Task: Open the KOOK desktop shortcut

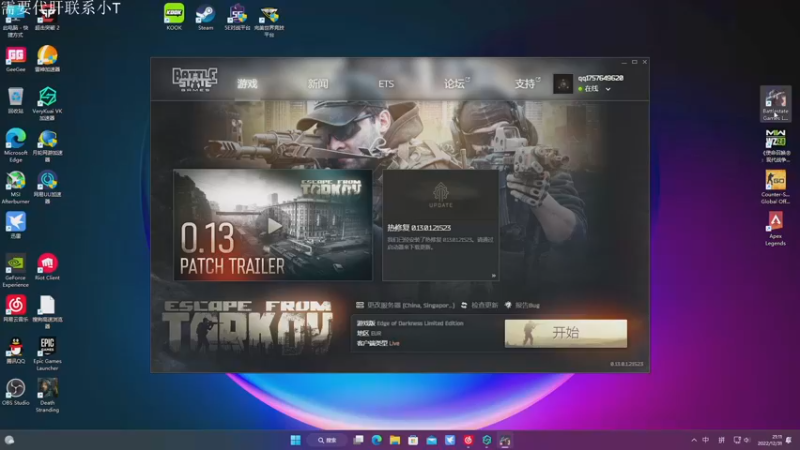Action: (x=174, y=17)
